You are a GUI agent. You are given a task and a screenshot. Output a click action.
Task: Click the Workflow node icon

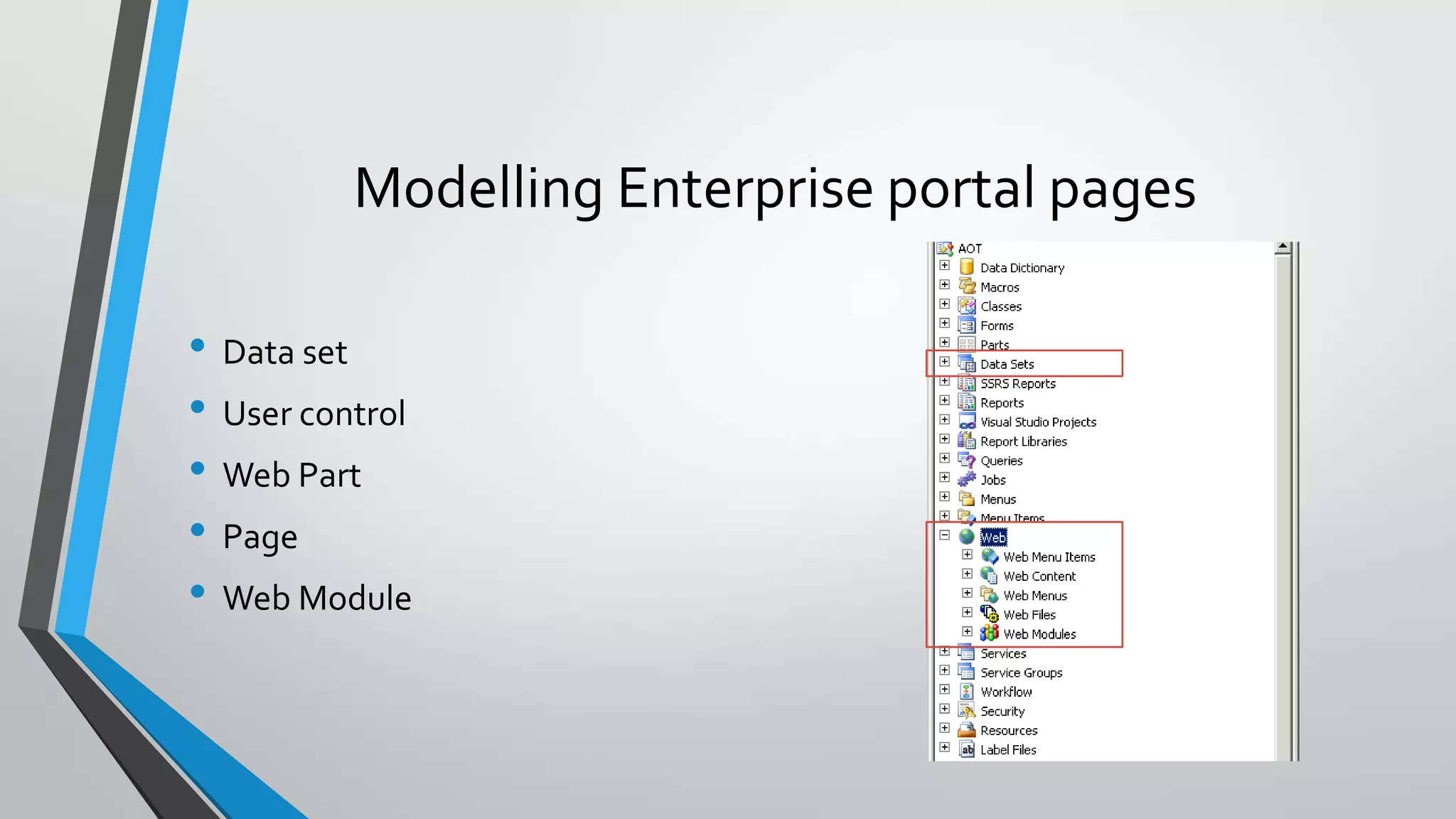(x=967, y=691)
